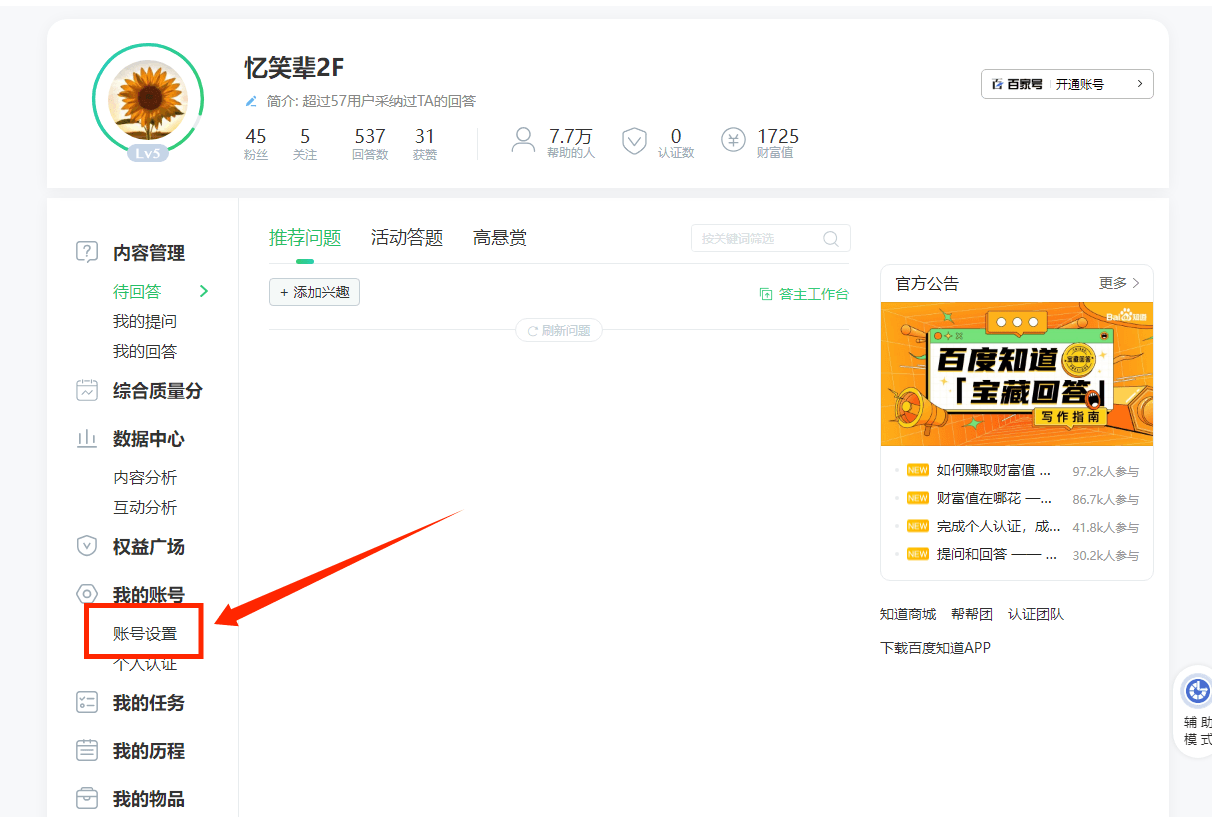
Task: Switch to the 高悬赏 tab
Action: (500, 238)
